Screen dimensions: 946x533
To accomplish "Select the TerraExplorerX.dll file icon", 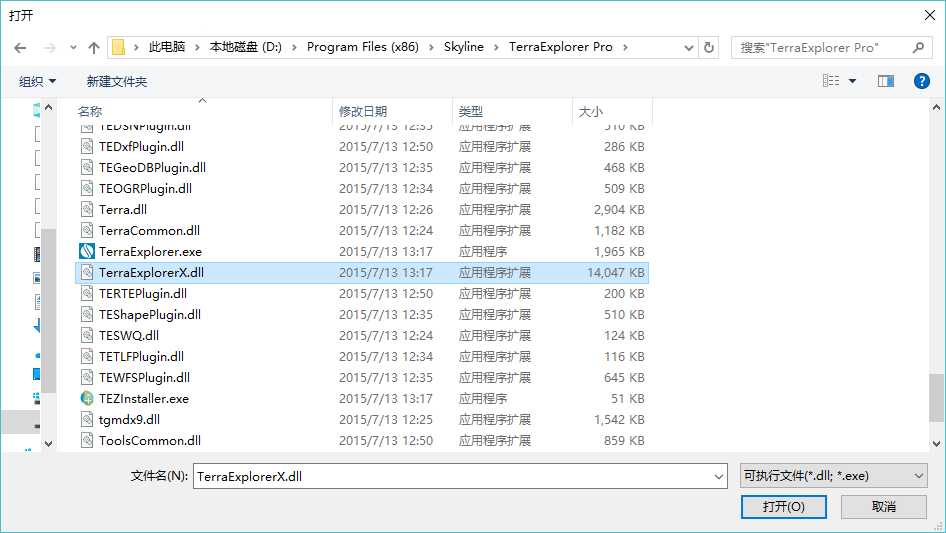I will (87, 272).
